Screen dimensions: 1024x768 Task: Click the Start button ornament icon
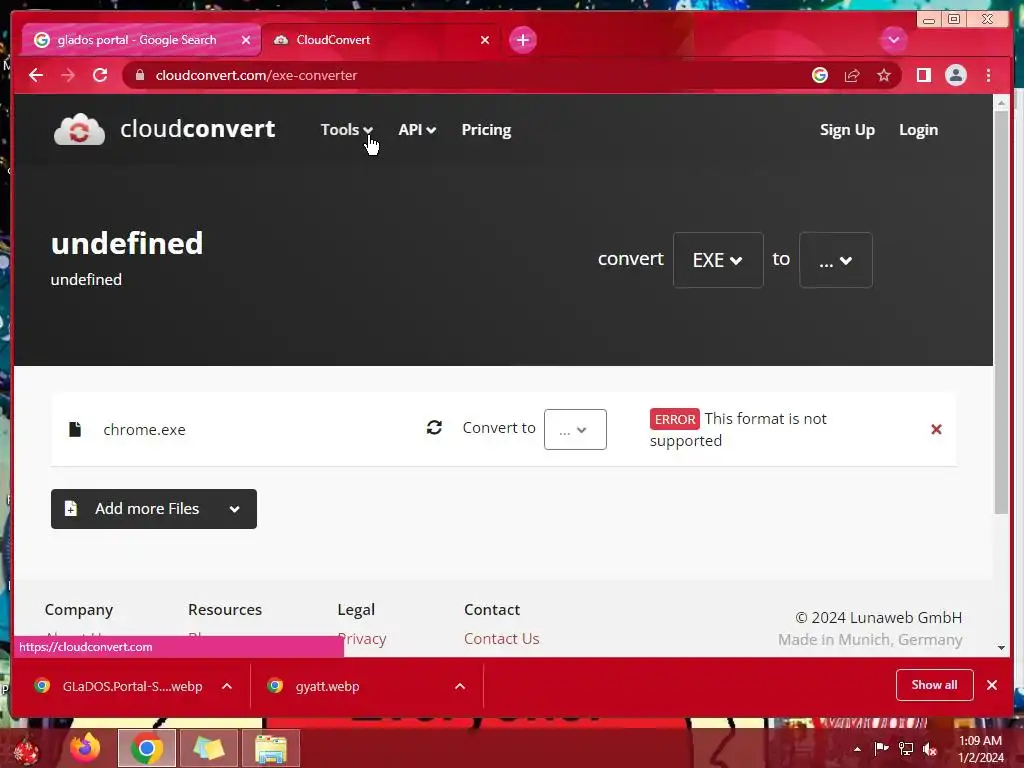26,750
